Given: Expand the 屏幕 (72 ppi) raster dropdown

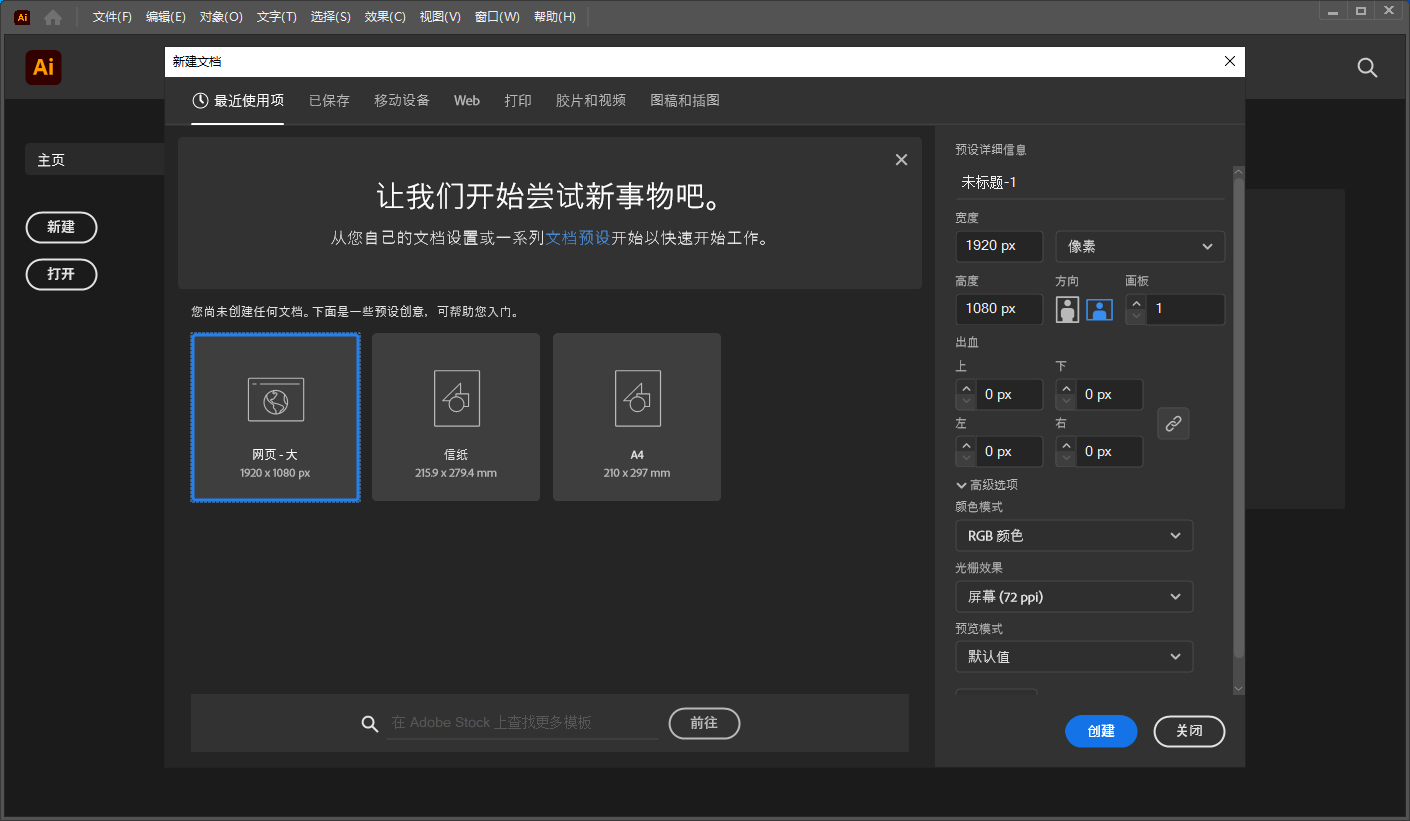Looking at the screenshot, I should click(x=1074, y=597).
